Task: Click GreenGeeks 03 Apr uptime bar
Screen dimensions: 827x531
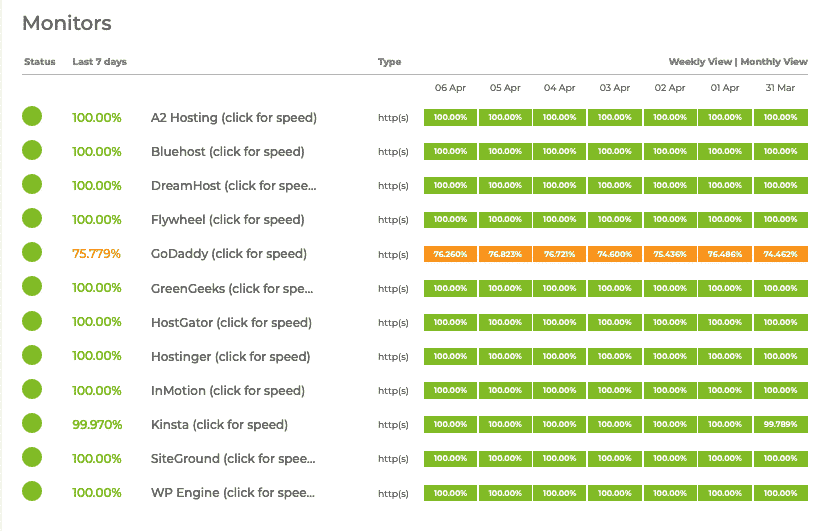Action: tap(615, 289)
